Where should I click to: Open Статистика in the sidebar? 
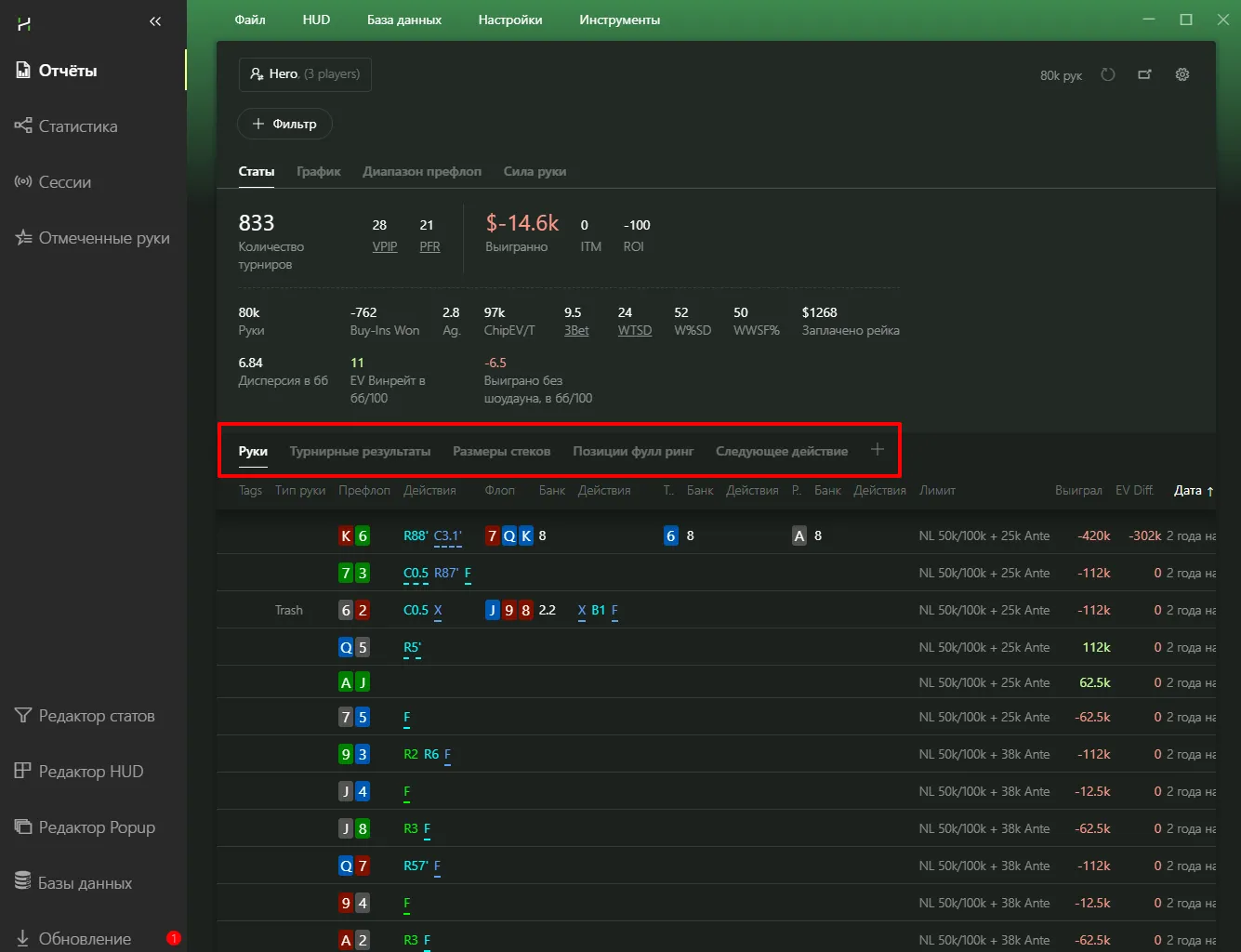pos(78,126)
